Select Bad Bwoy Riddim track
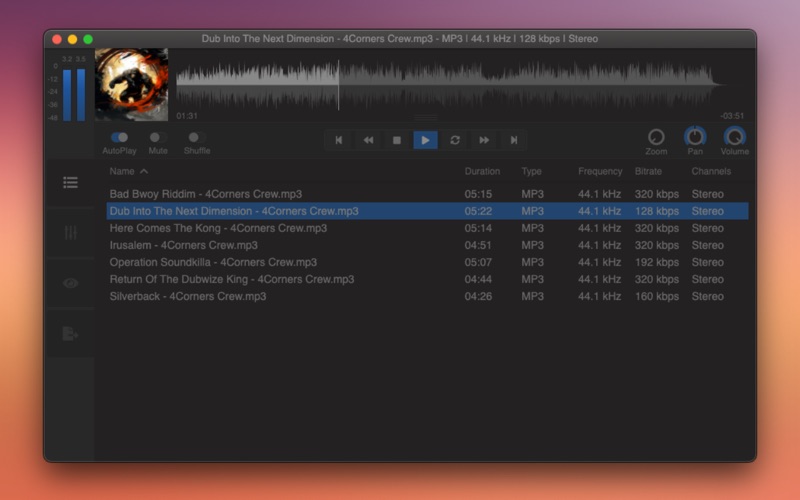 pos(427,194)
